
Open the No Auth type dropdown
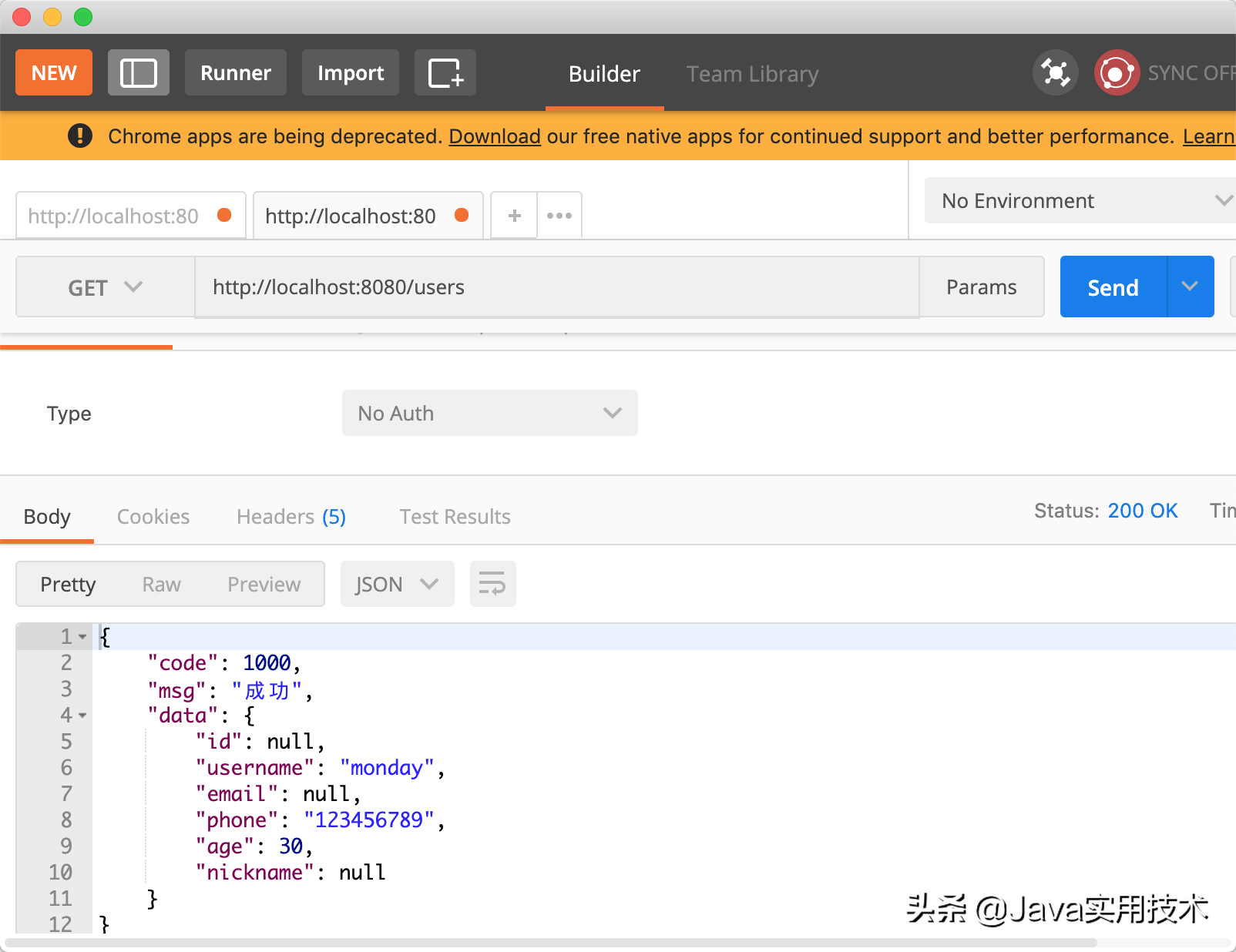tap(489, 414)
